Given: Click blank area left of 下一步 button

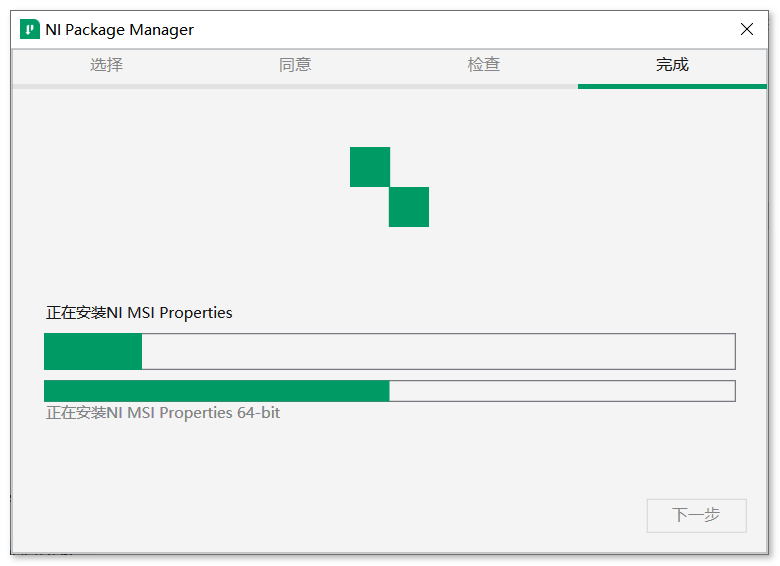Looking at the screenshot, I should point(348,515).
